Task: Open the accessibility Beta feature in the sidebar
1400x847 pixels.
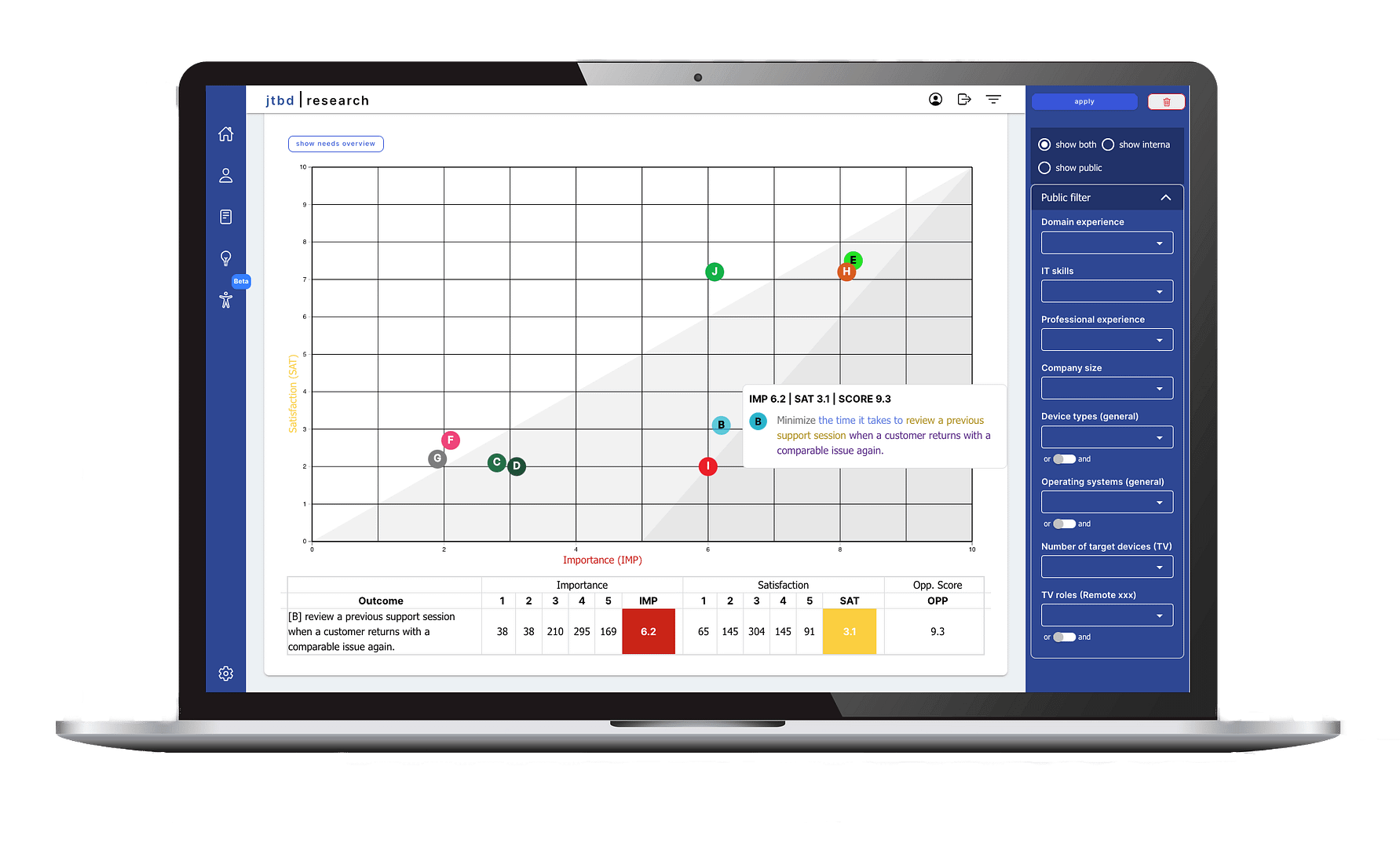Action: coord(226,298)
